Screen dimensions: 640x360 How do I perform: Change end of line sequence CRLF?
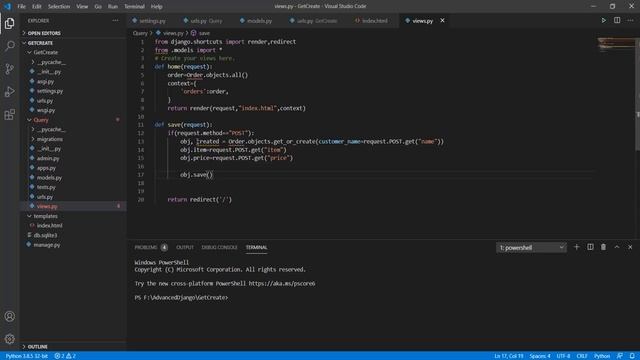(x=582, y=356)
